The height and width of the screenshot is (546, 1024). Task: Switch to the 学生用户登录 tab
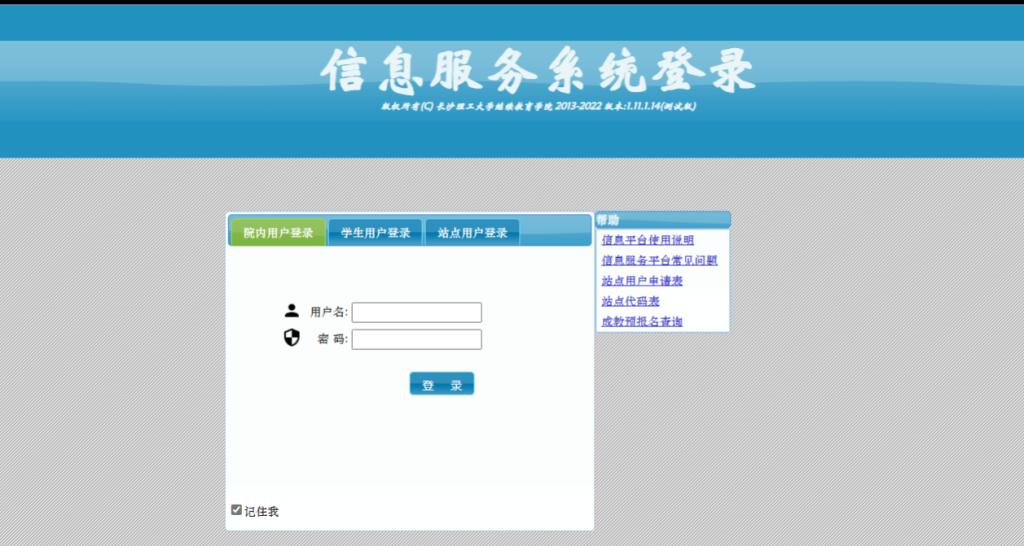click(x=375, y=233)
